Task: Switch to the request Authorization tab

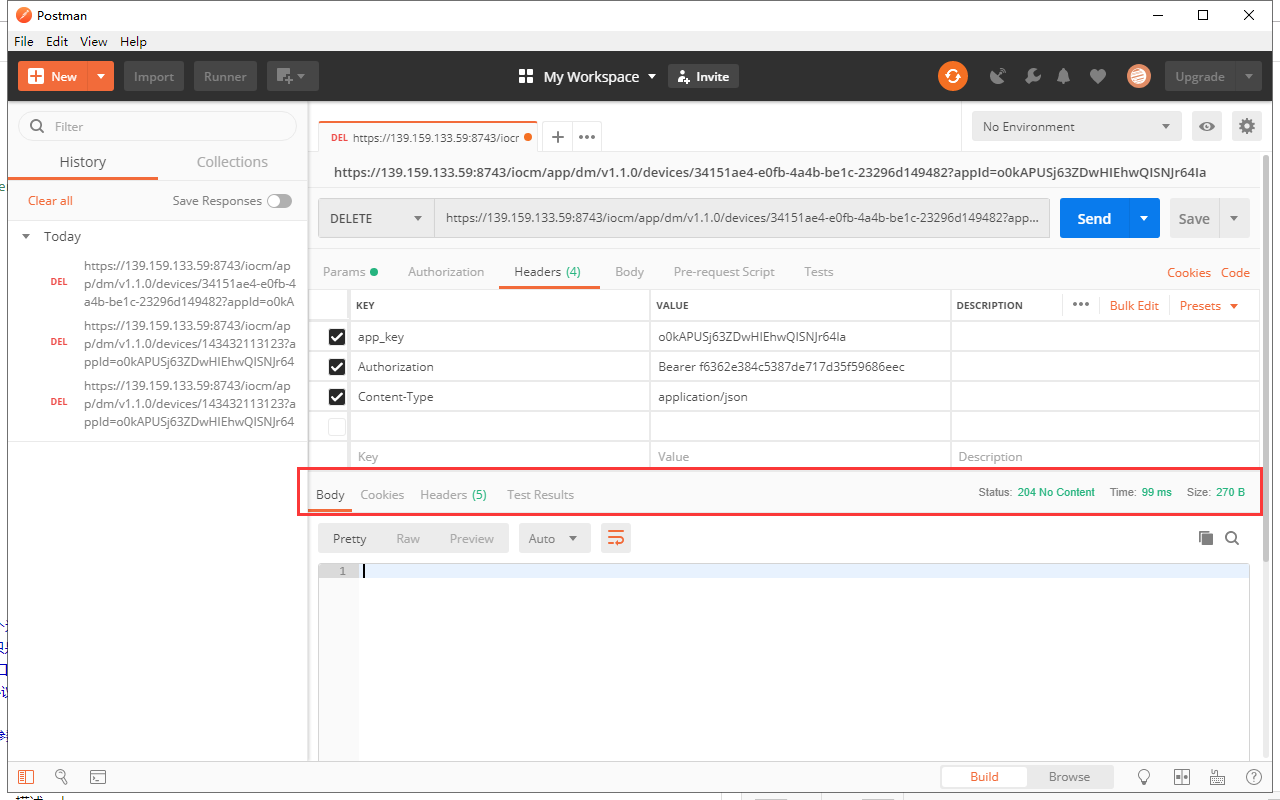Action: coord(446,272)
